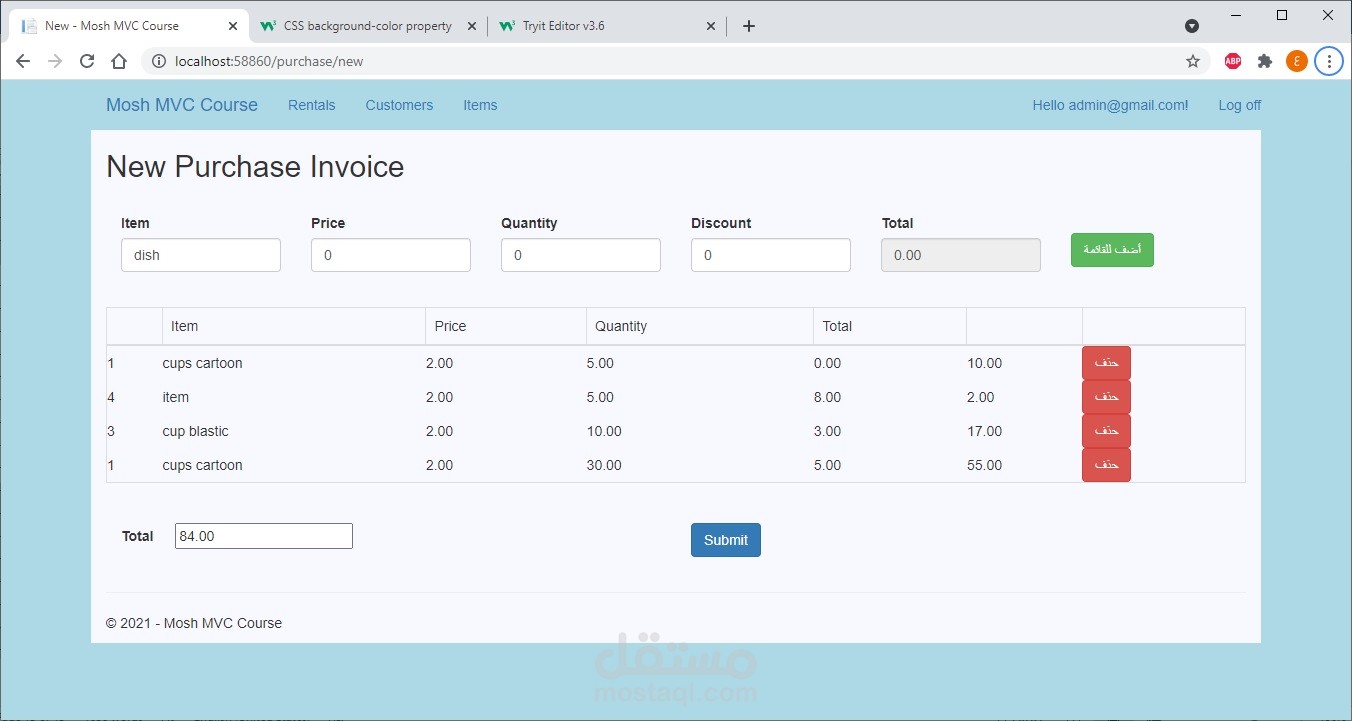
Task: Focus the Price input field
Action: pyautogui.click(x=391, y=255)
